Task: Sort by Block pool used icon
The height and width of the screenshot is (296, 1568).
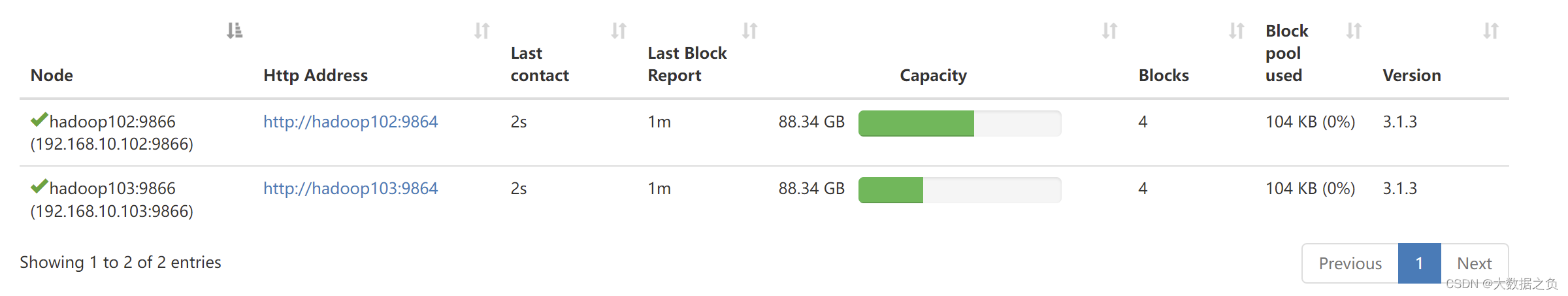Action: 1354,31
